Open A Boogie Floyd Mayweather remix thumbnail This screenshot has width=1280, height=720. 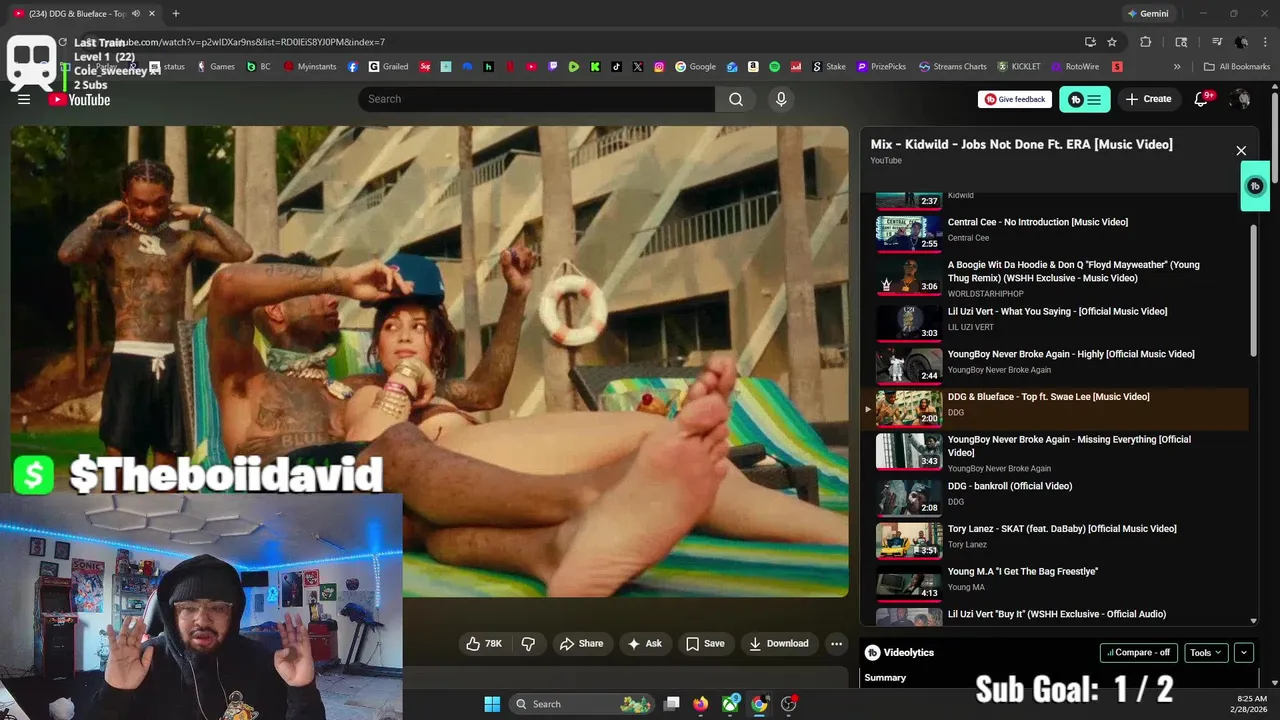pos(909,277)
